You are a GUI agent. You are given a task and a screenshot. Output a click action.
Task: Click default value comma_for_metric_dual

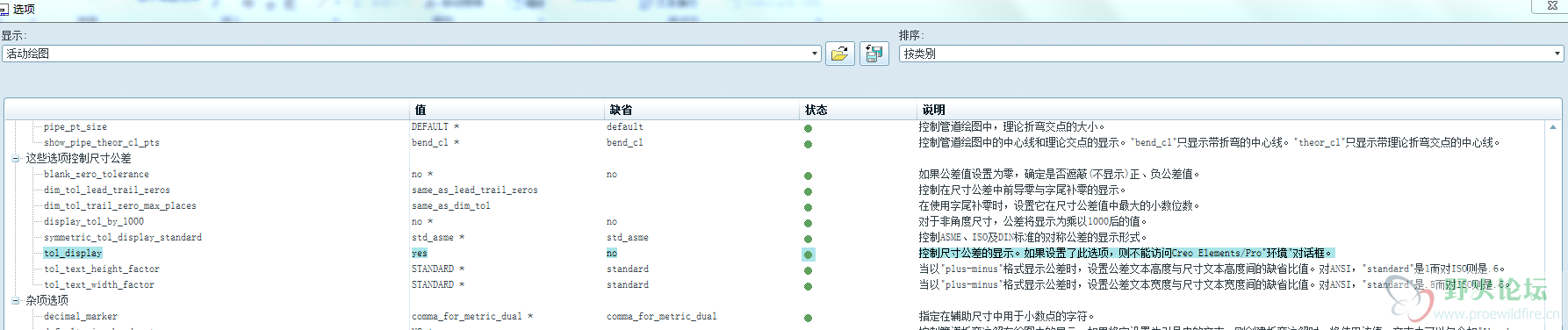pyautogui.click(x=661, y=317)
